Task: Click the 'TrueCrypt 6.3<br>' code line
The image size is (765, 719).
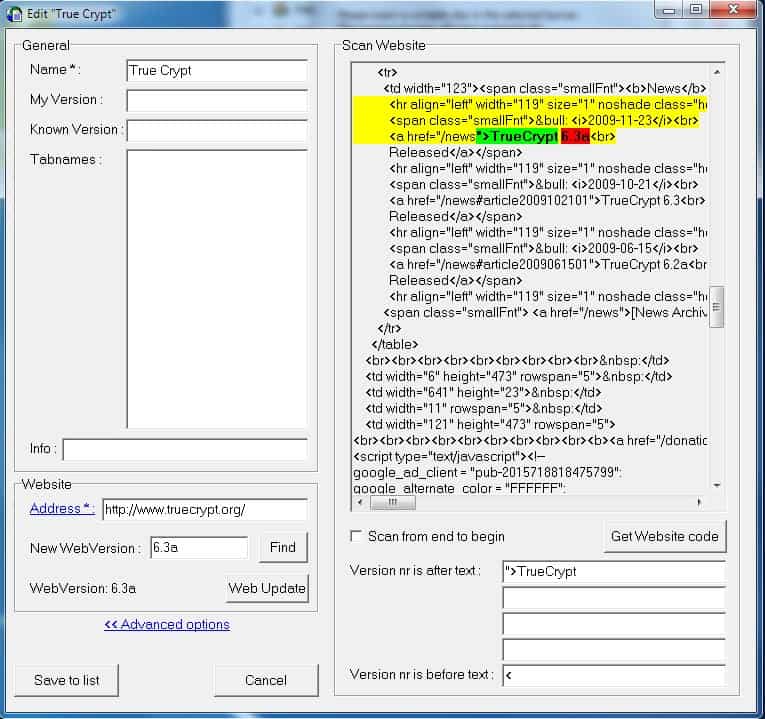Action: [547, 200]
